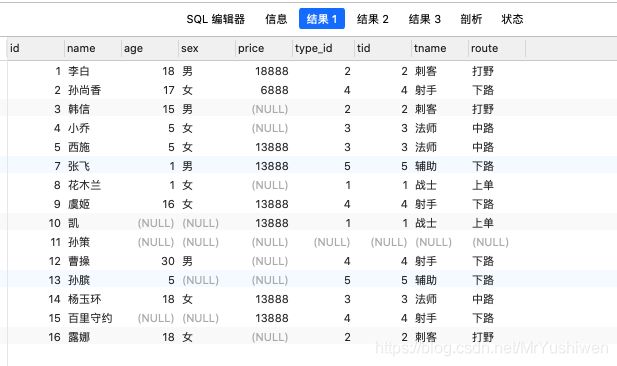Image resolution: width=617 pixels, height=366 pixels.
Task: Click age value 17 for 孙尚香
Action: tap(169, 90)
